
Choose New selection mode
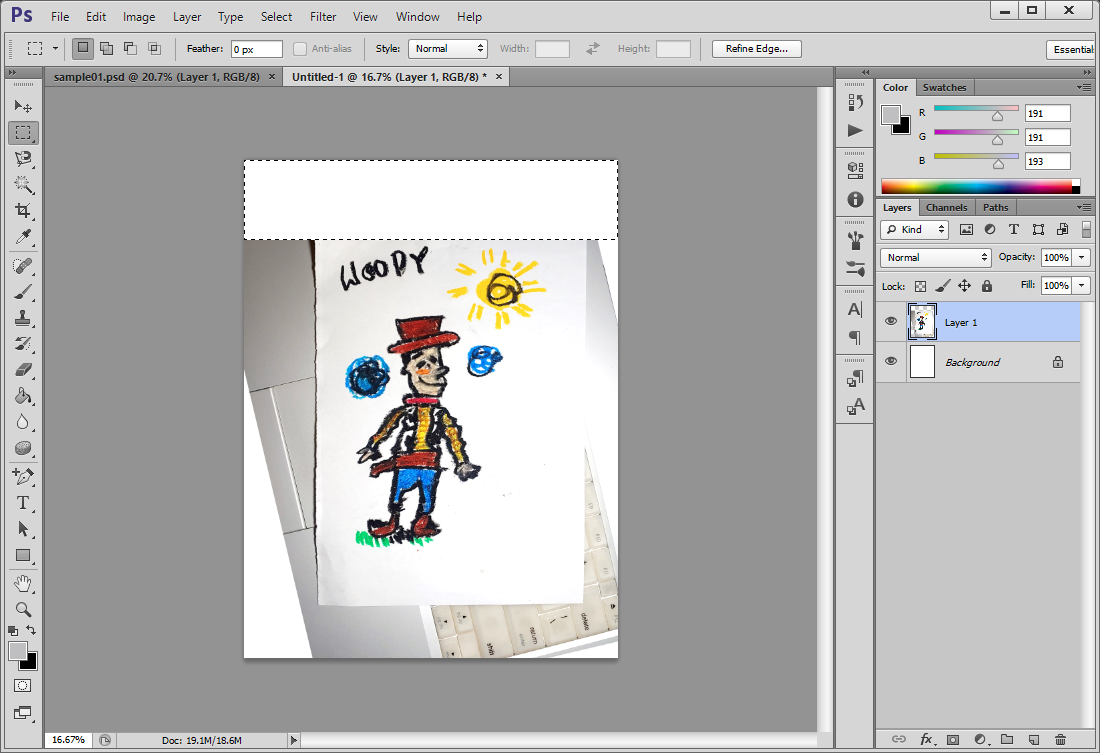tap(83, 48)
